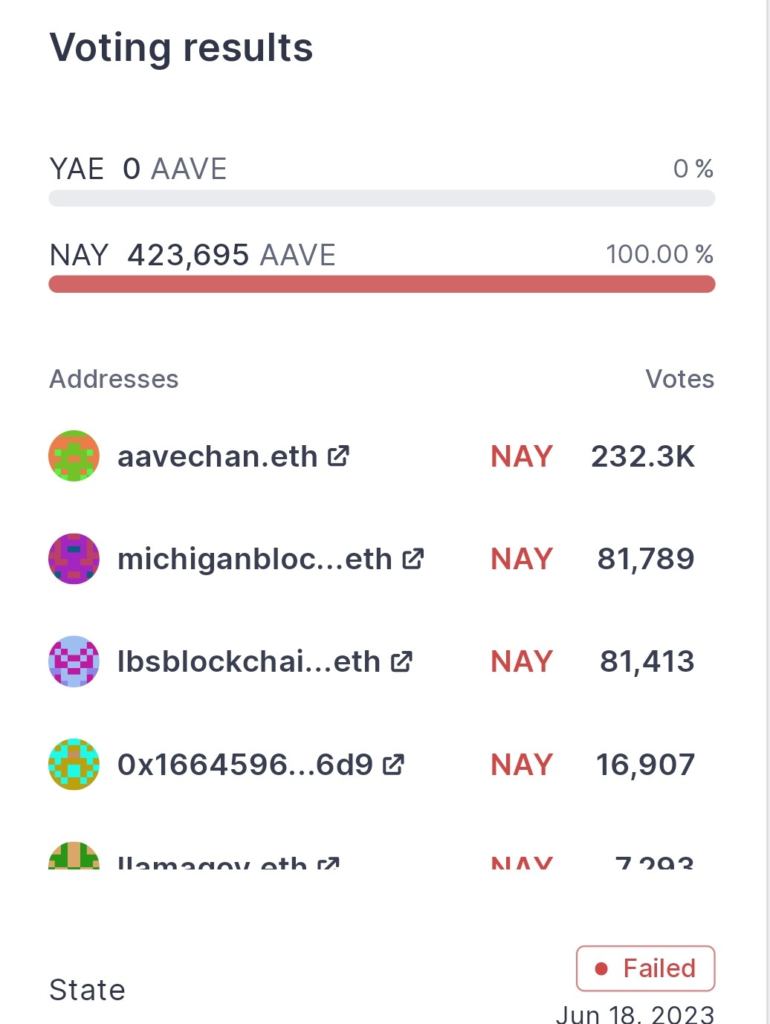Image resolution: width=770 pixels, height=1024 pixels.
Task: Click the empty YAE vote progress bar
Action: [382, 198]
